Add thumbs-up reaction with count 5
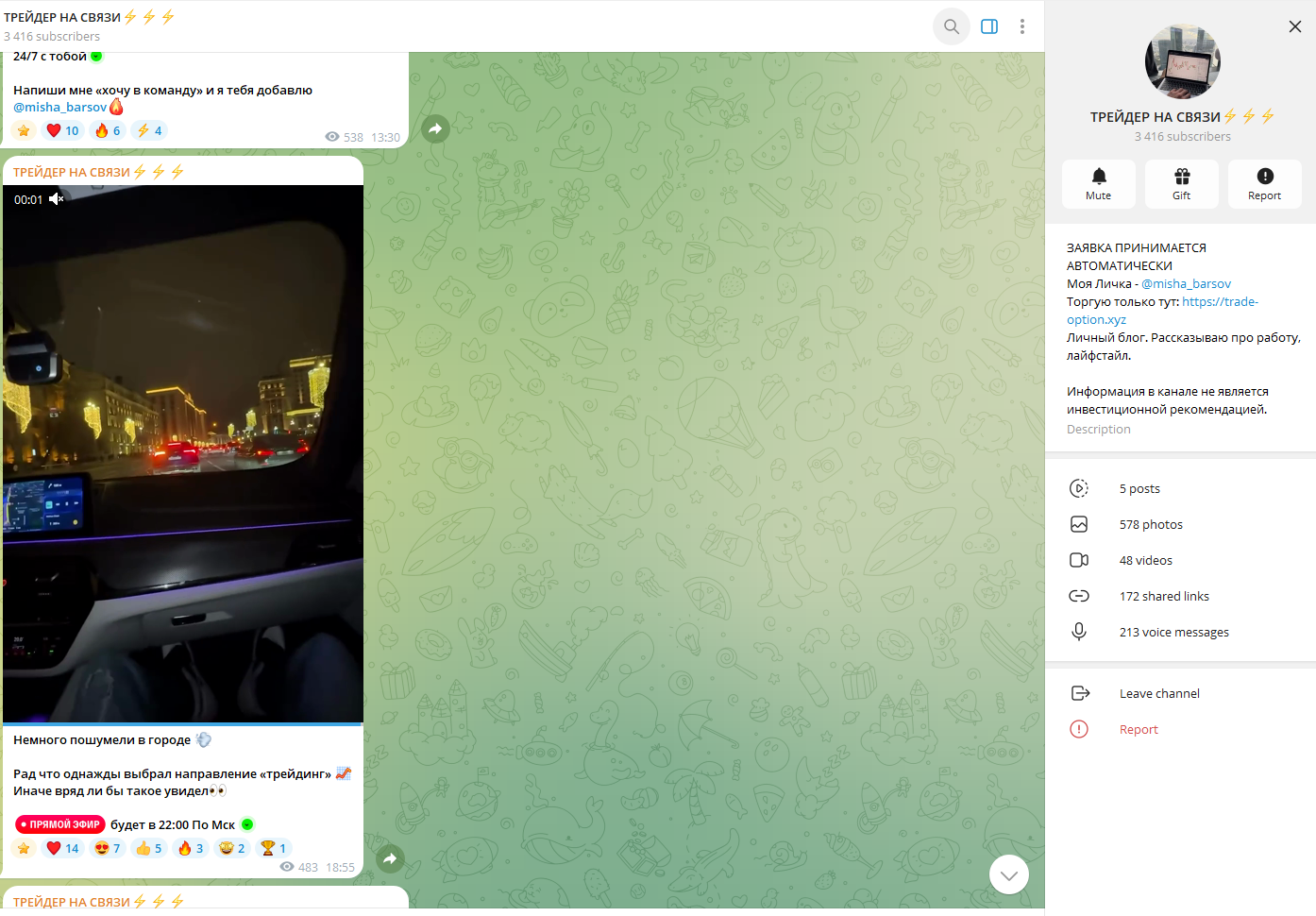1316x916 pixels. (x=149, y=848)
